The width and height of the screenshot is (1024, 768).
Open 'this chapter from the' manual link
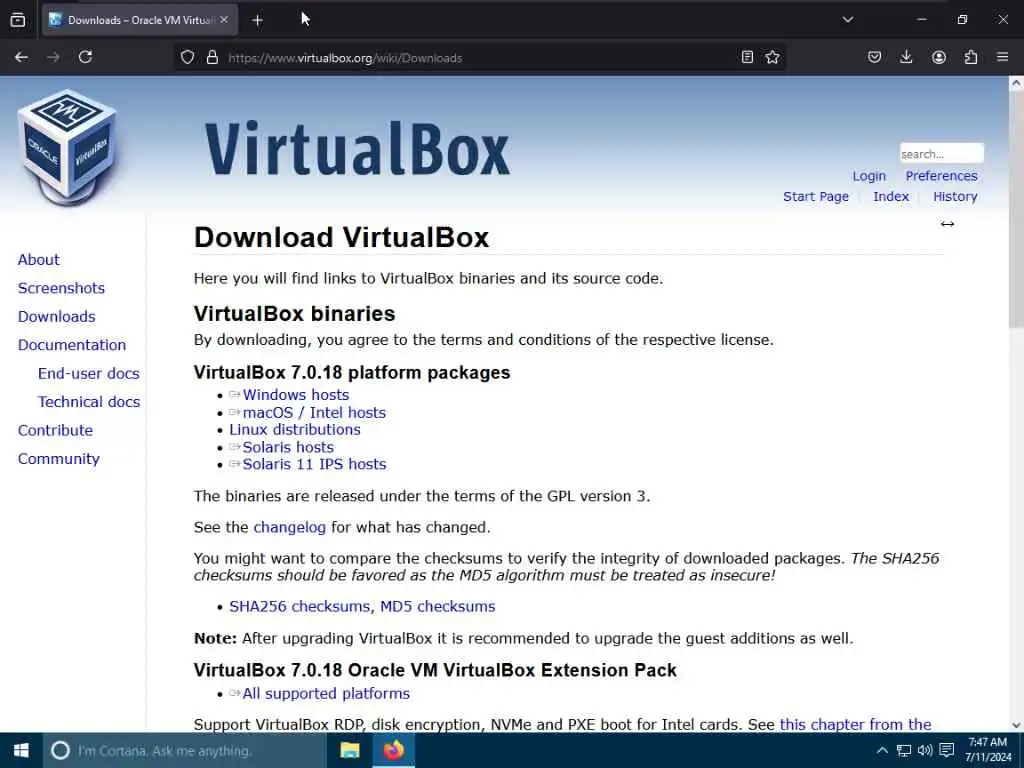[x=856, y=724]
